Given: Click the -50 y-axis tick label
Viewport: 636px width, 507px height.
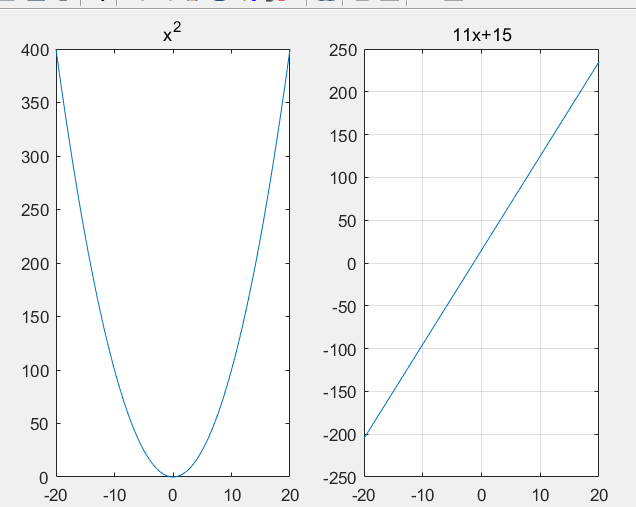Looking at the screenshot, I should (344, 307).
